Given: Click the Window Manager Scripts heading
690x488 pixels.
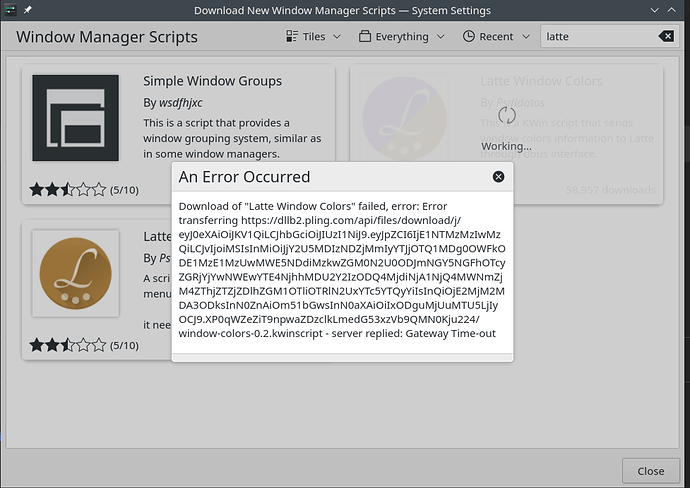Looking at the screenshot, I should (106, 37).
